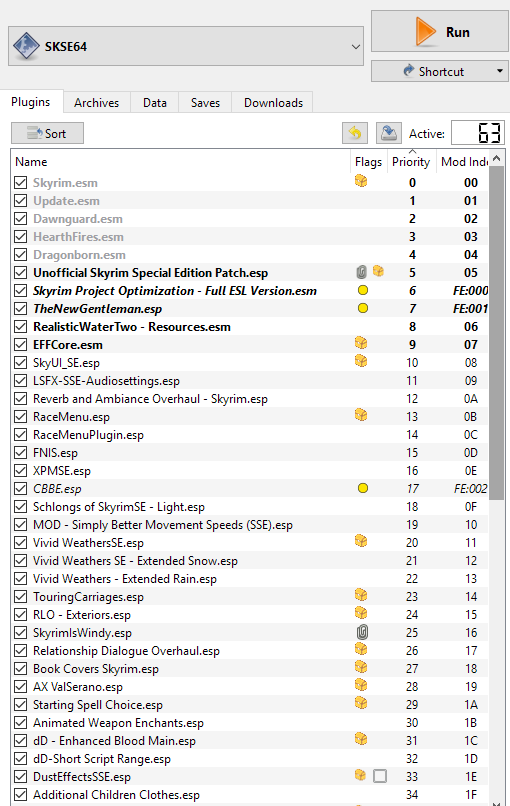Image resolution: width=510 pixels, height=806 pixels.
Task: Click the restore backup arrow icon
Action: (355, 134)
